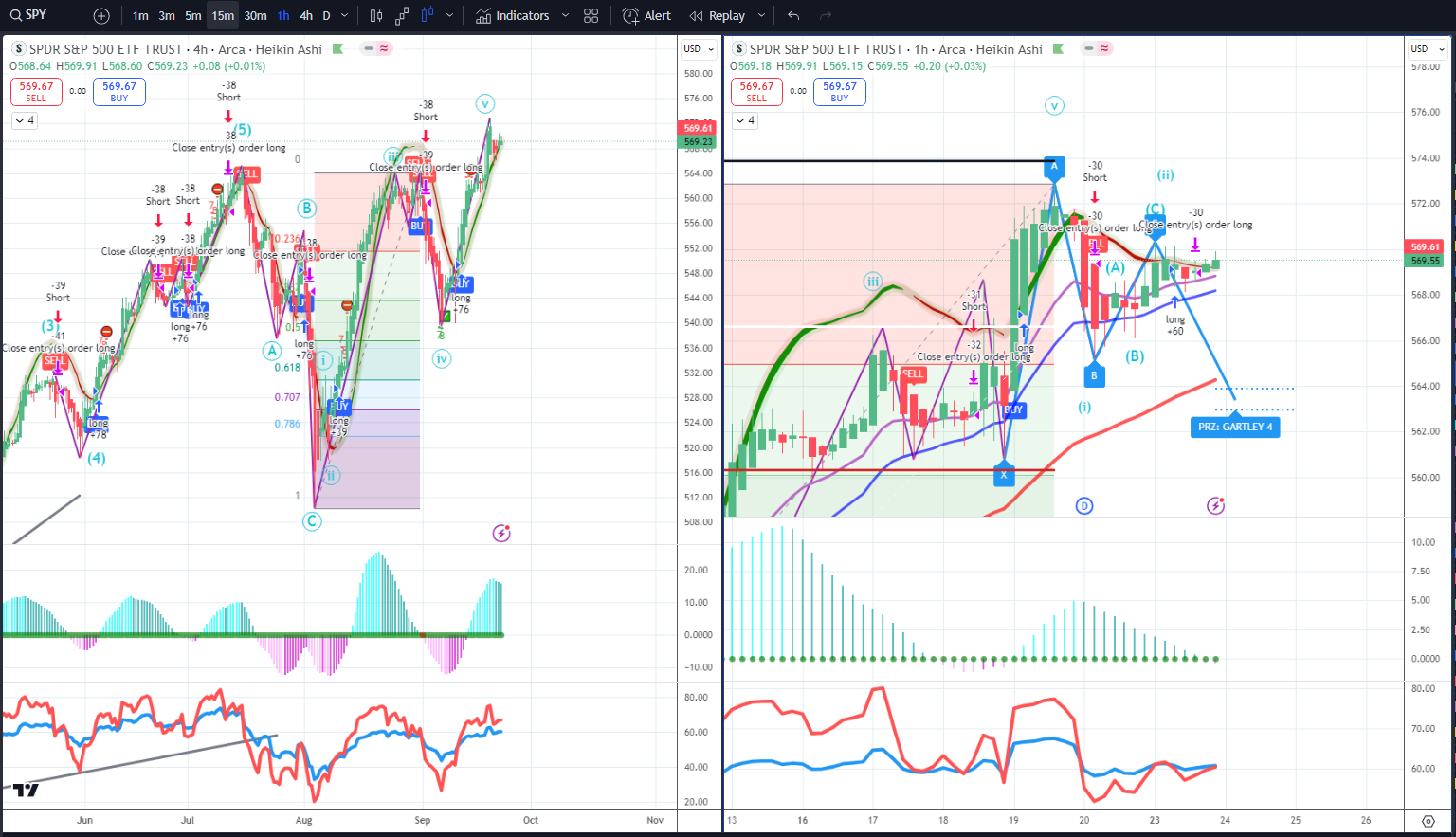
Task: Select the 1m timeframe
Action: [x=140, y=16]
